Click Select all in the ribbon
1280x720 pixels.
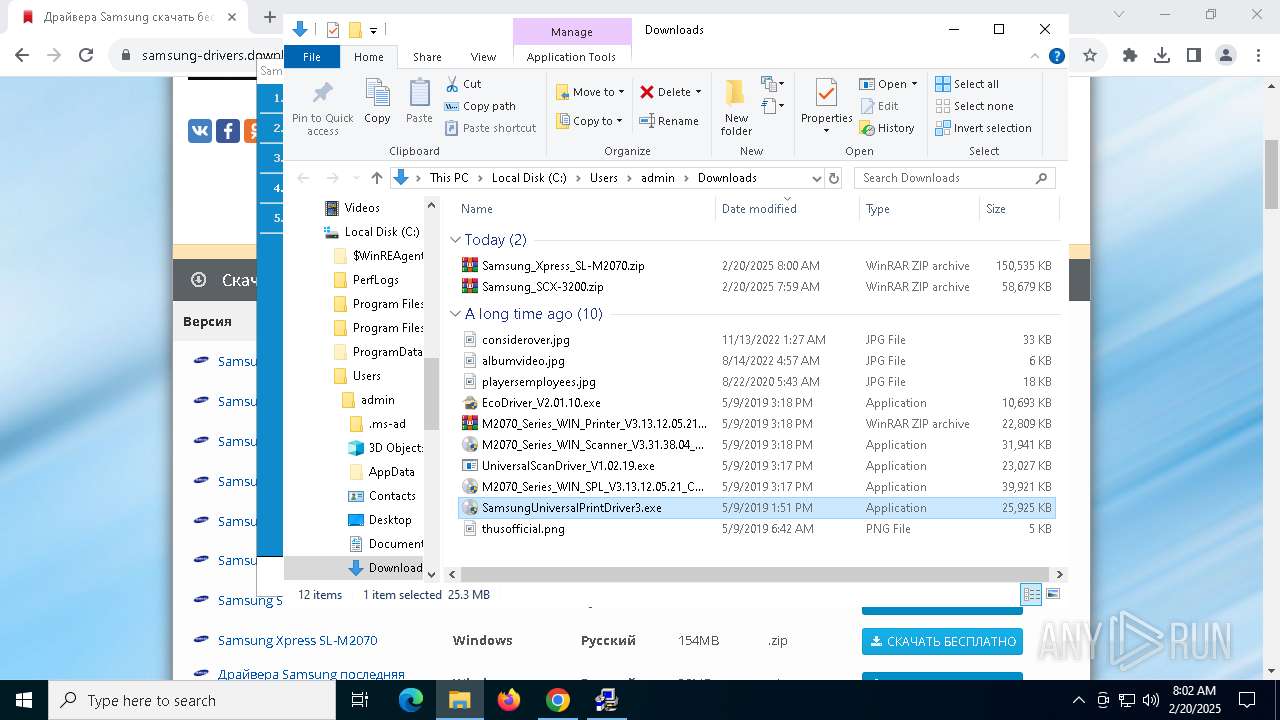click(967, 84)
